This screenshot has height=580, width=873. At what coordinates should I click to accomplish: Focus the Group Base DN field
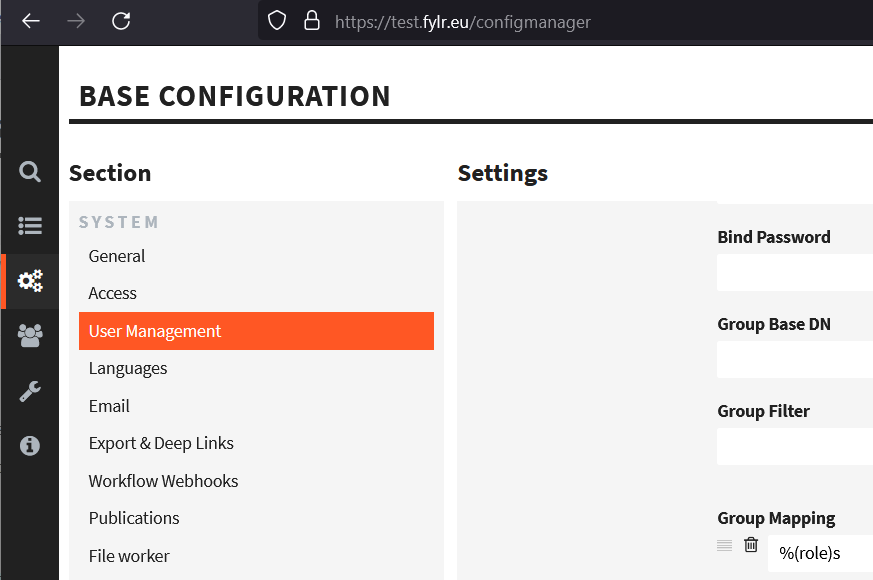794,359
